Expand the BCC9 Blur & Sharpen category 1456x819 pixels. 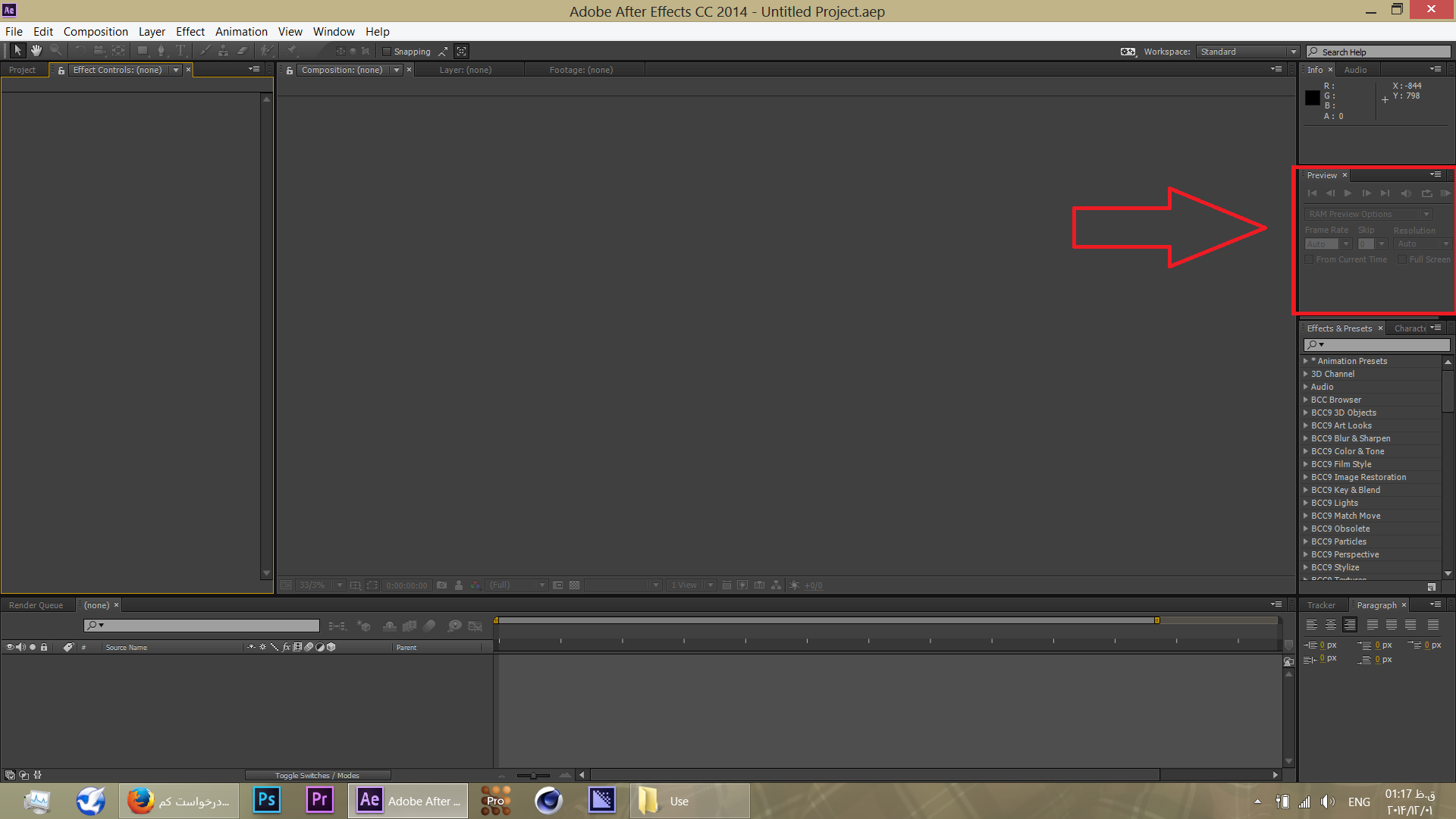click(1306, 438)
